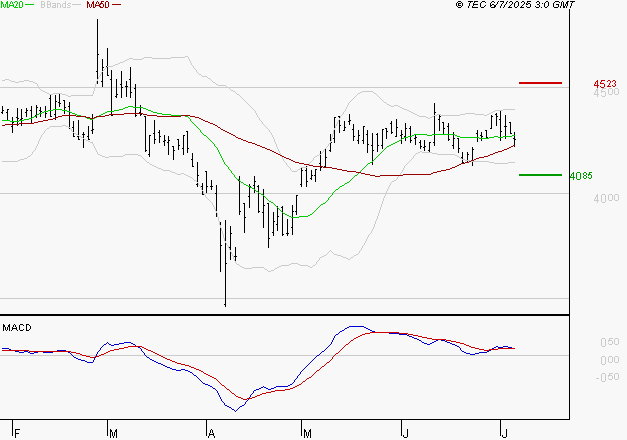The width and height of the screenshot is (627, 440).
Task: Select the green support line marker
Action: pyautogui.click(x=540, y=175)
